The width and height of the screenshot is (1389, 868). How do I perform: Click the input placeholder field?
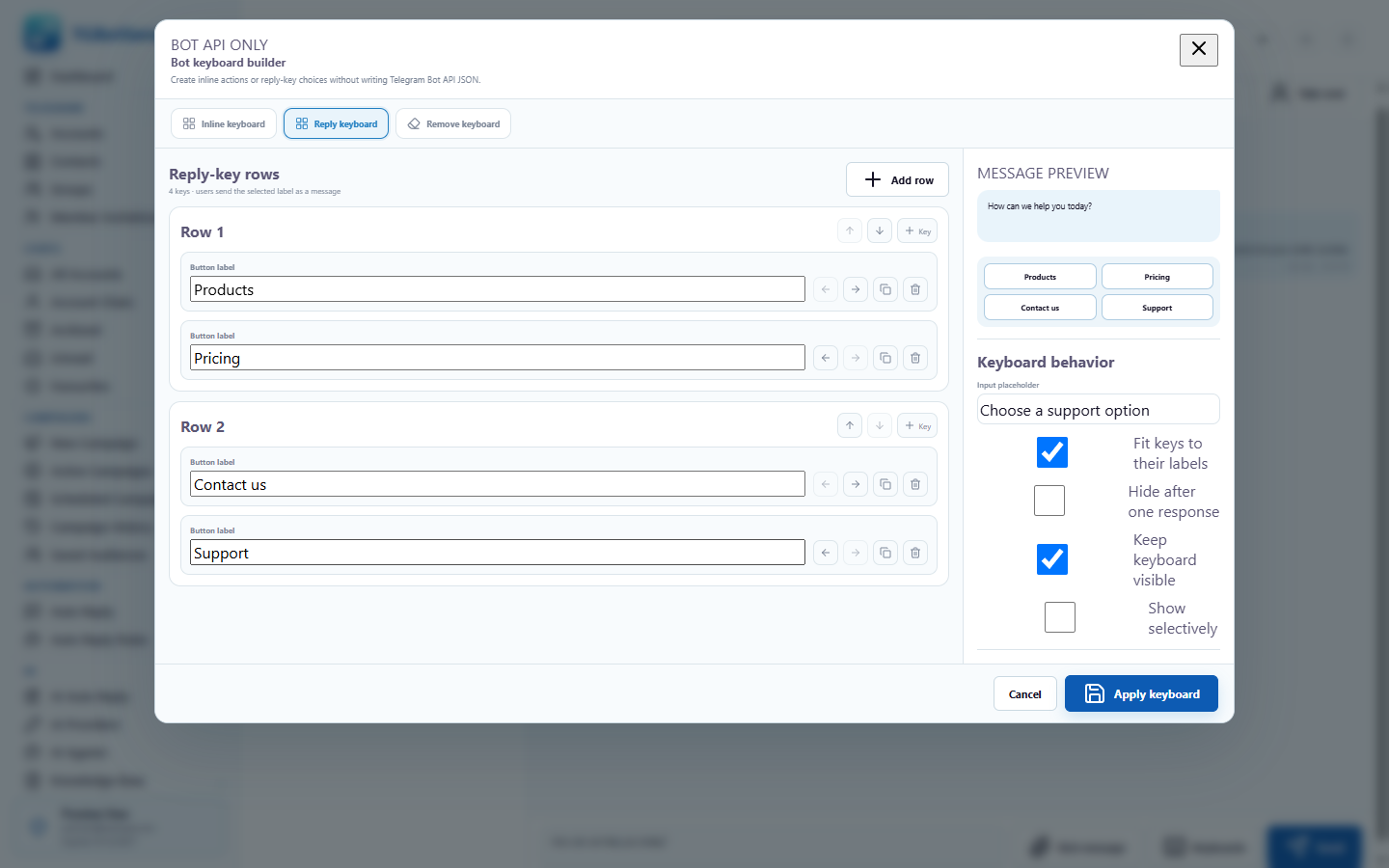click(x=1099, y=410)
